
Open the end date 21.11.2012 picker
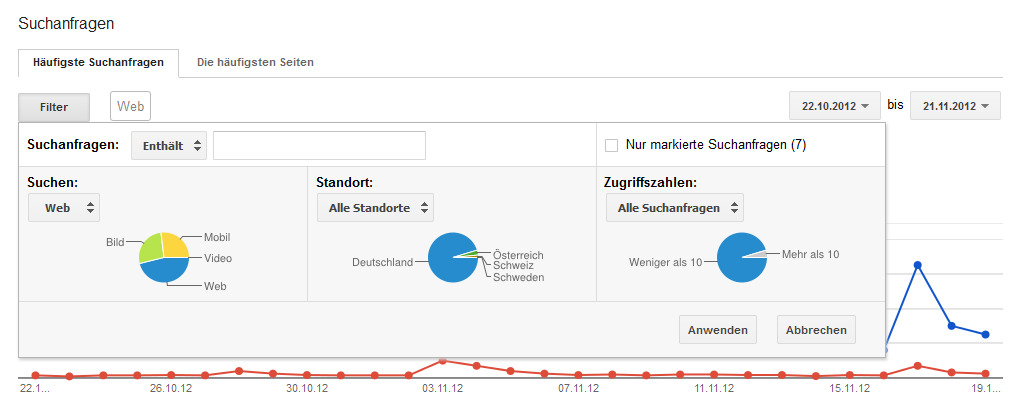955,106
